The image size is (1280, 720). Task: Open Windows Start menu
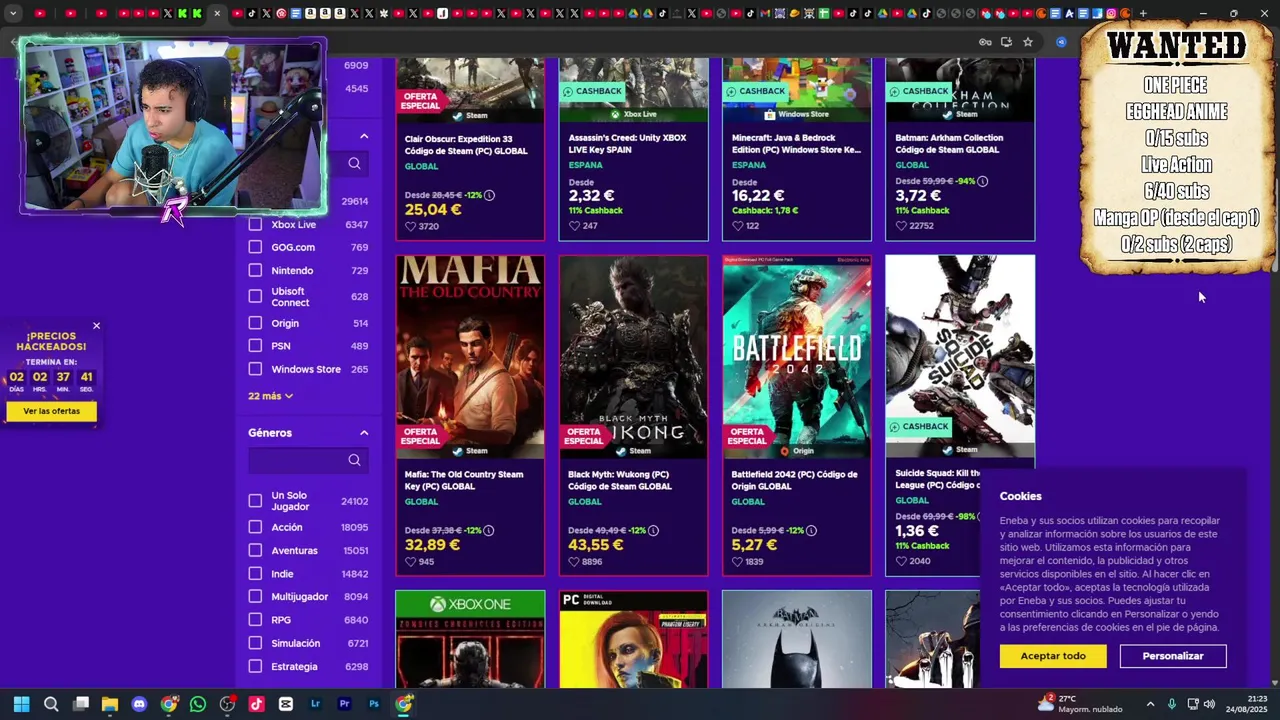(x=21, y=704)
